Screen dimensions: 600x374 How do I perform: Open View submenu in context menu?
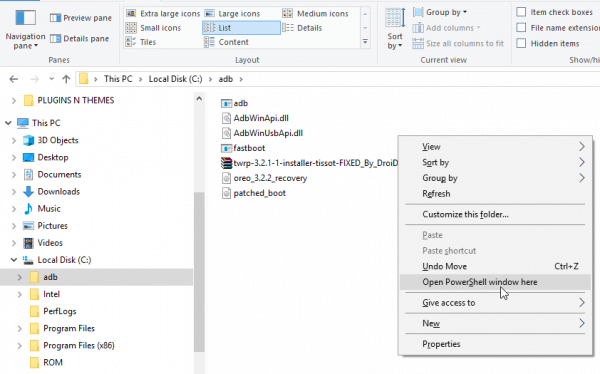[x=495, y=147]
